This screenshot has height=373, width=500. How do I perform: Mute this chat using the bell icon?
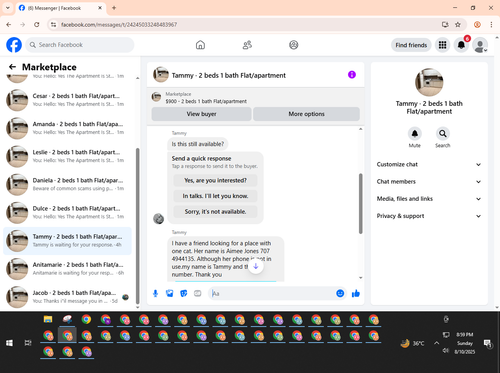[x=415, y=134]
